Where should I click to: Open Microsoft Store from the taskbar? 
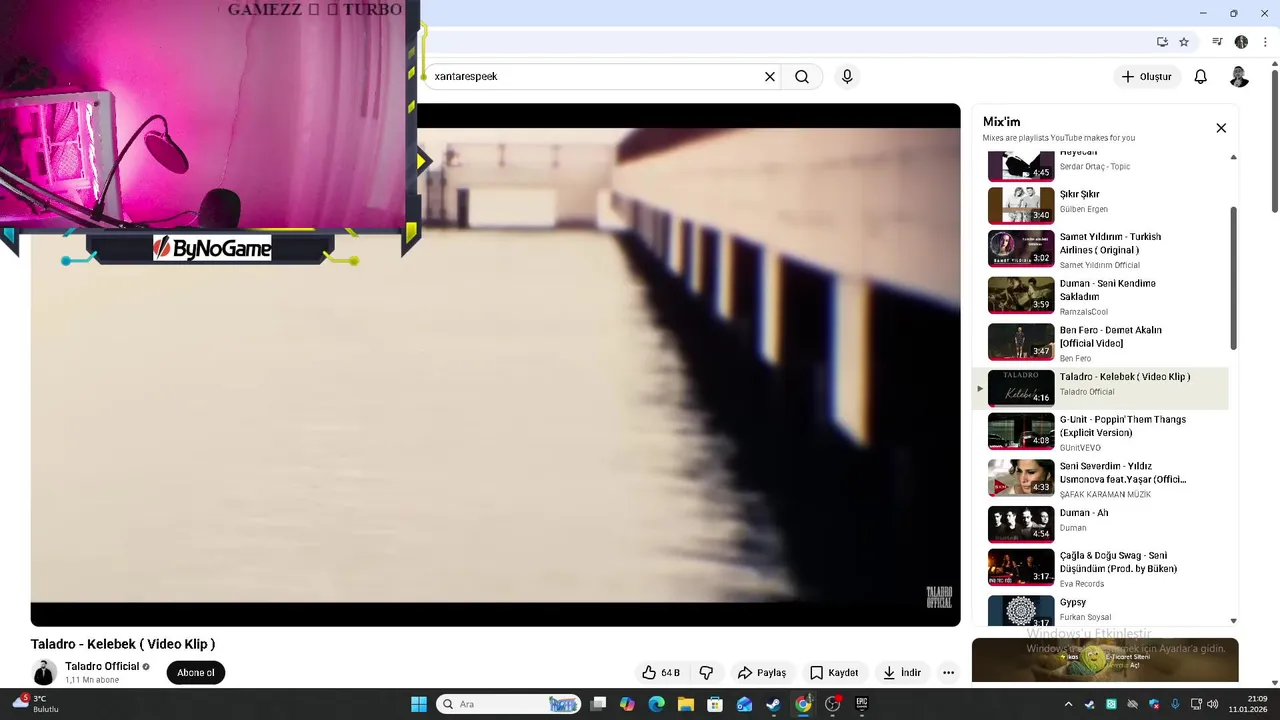coord(715,704)
